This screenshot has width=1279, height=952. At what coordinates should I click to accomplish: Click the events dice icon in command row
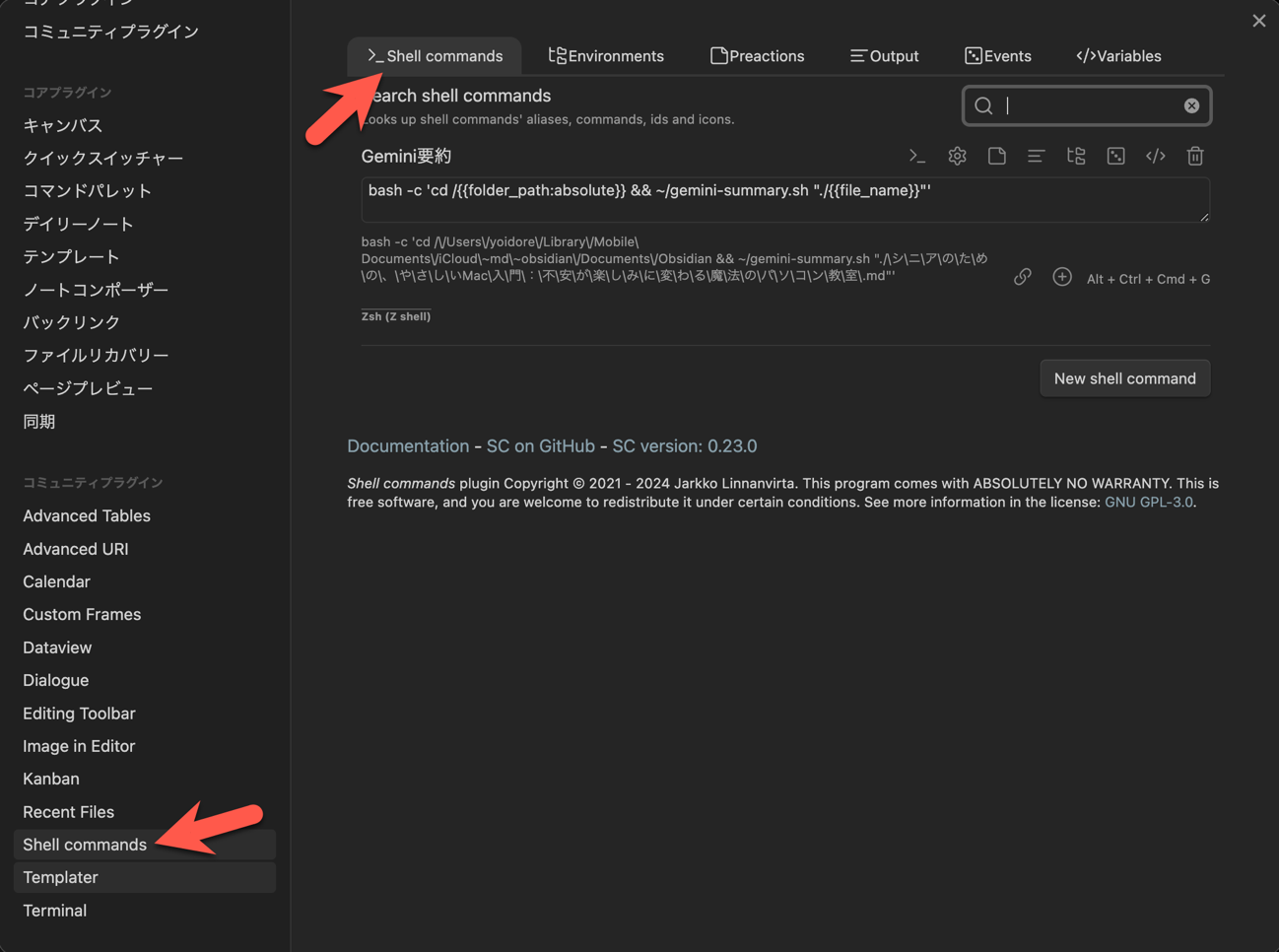coord(1115,156)
